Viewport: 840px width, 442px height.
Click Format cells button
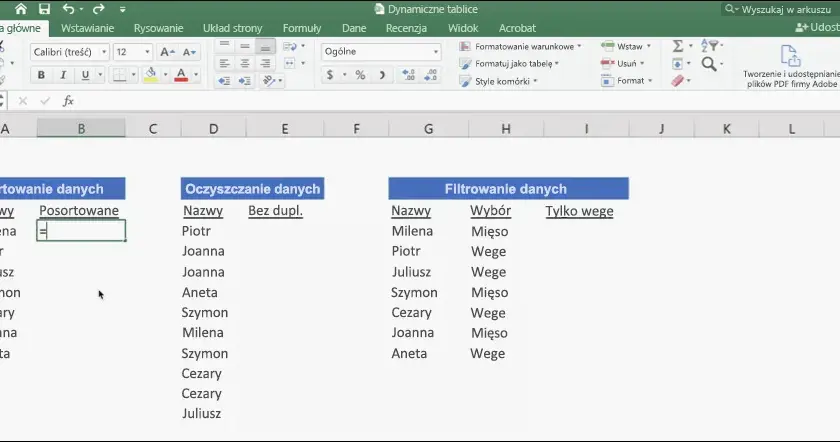626,81
